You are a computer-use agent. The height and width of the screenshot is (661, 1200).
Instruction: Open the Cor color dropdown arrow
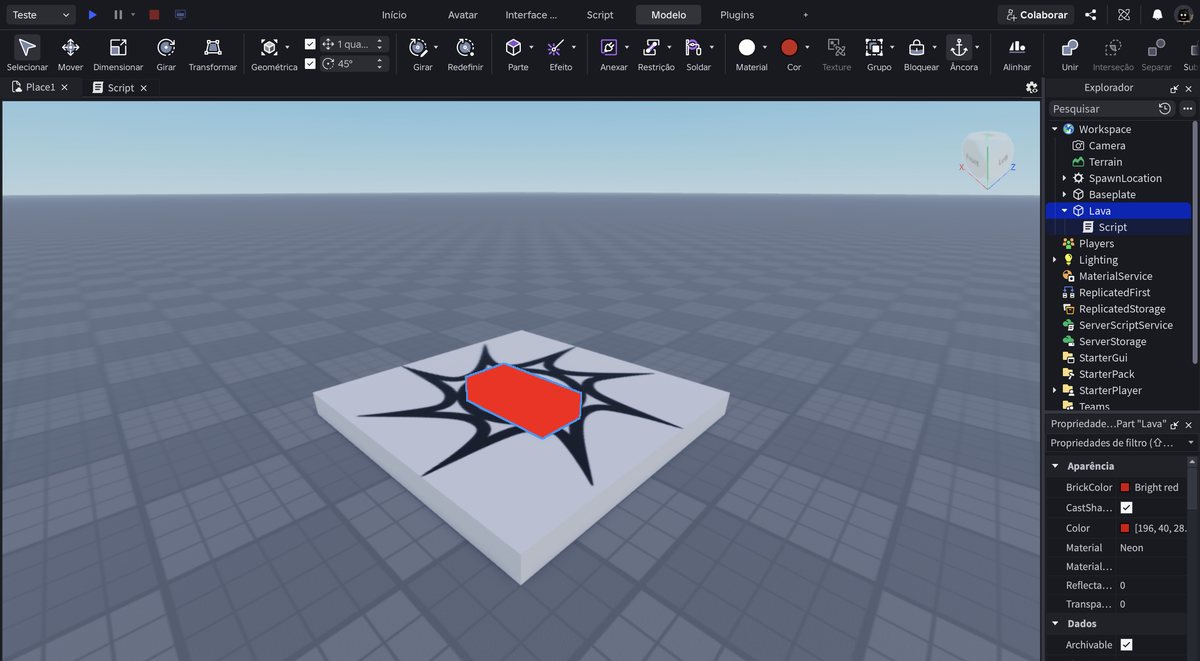(x=808, y=47)
